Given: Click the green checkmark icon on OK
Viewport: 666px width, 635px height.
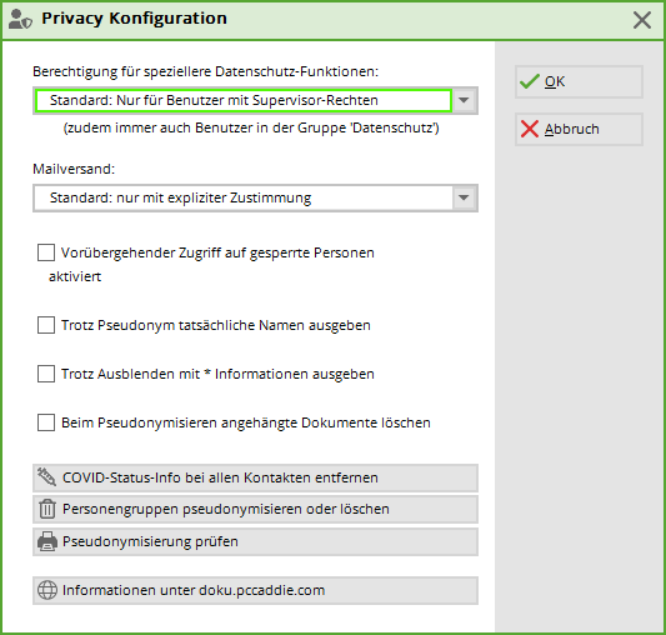Looking at the screenshot, I should [529, 81].
